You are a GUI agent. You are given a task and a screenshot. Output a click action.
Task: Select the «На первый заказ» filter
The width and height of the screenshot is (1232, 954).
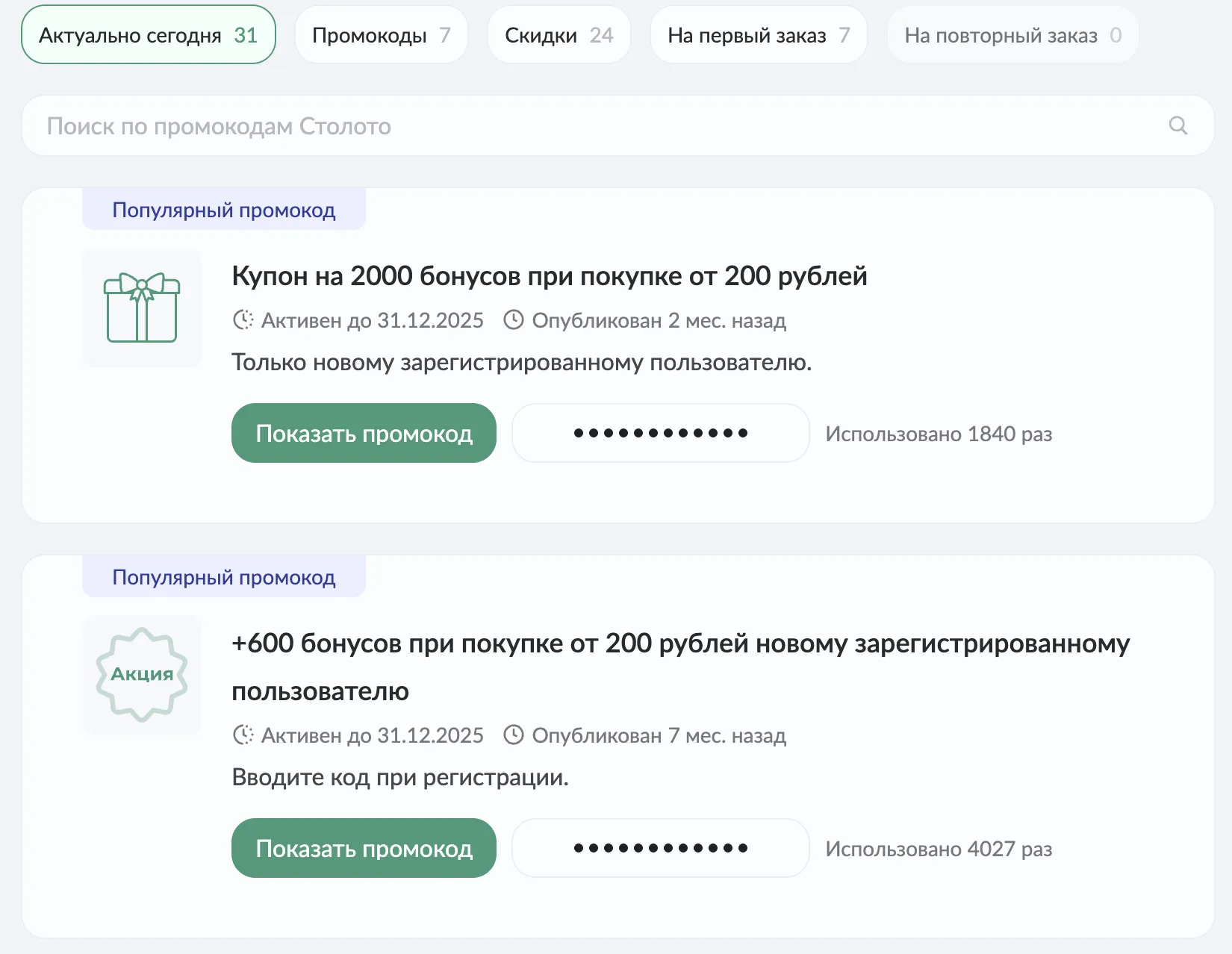pyautogui.click(x=759, y=34)
